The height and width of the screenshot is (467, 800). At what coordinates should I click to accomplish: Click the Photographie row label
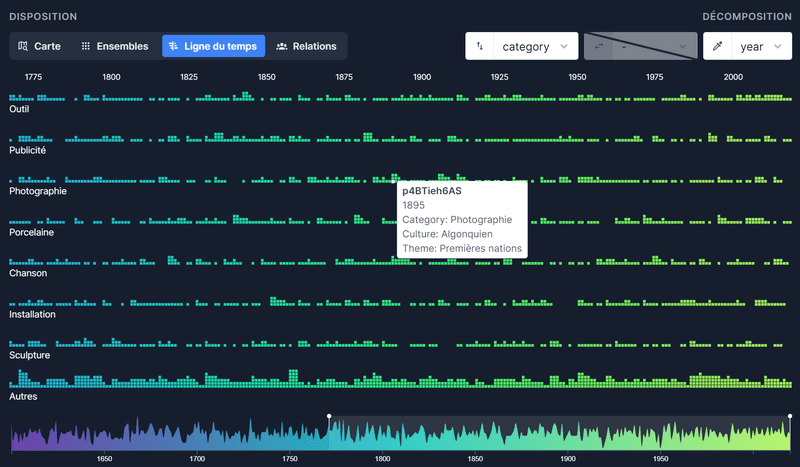[38, 191]
